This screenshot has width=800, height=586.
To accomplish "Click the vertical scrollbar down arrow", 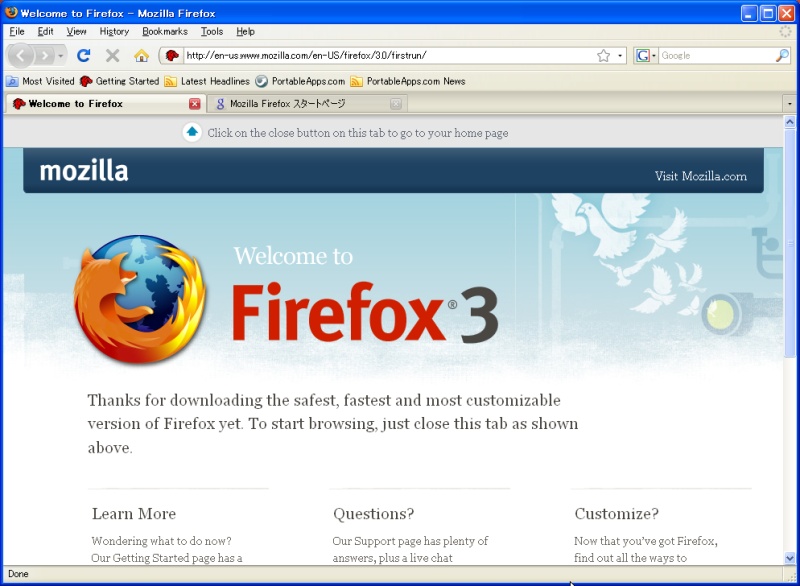I will pyautogui.click(x=790, y=558).
